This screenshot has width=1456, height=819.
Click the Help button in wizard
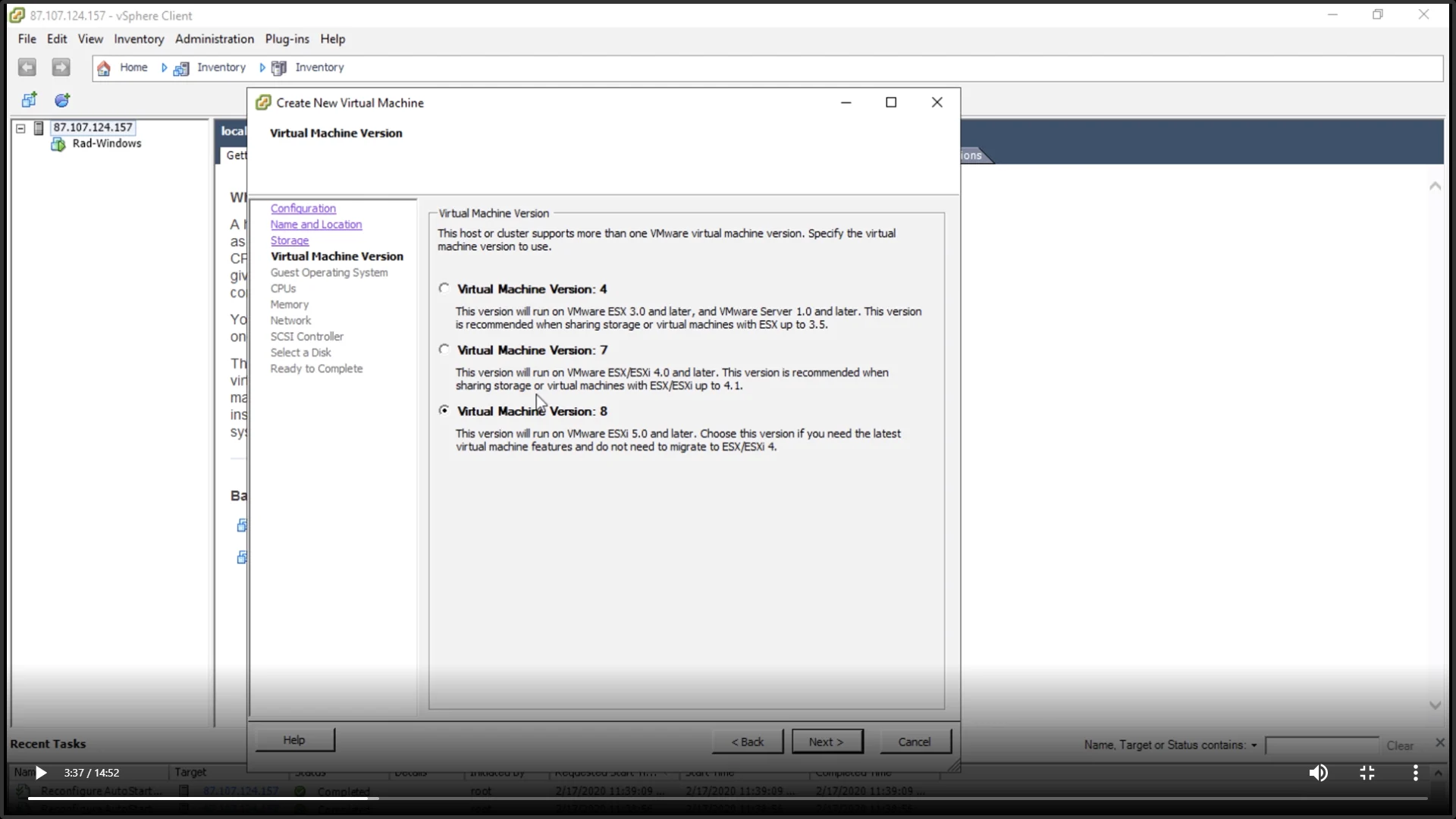(295, 740)
